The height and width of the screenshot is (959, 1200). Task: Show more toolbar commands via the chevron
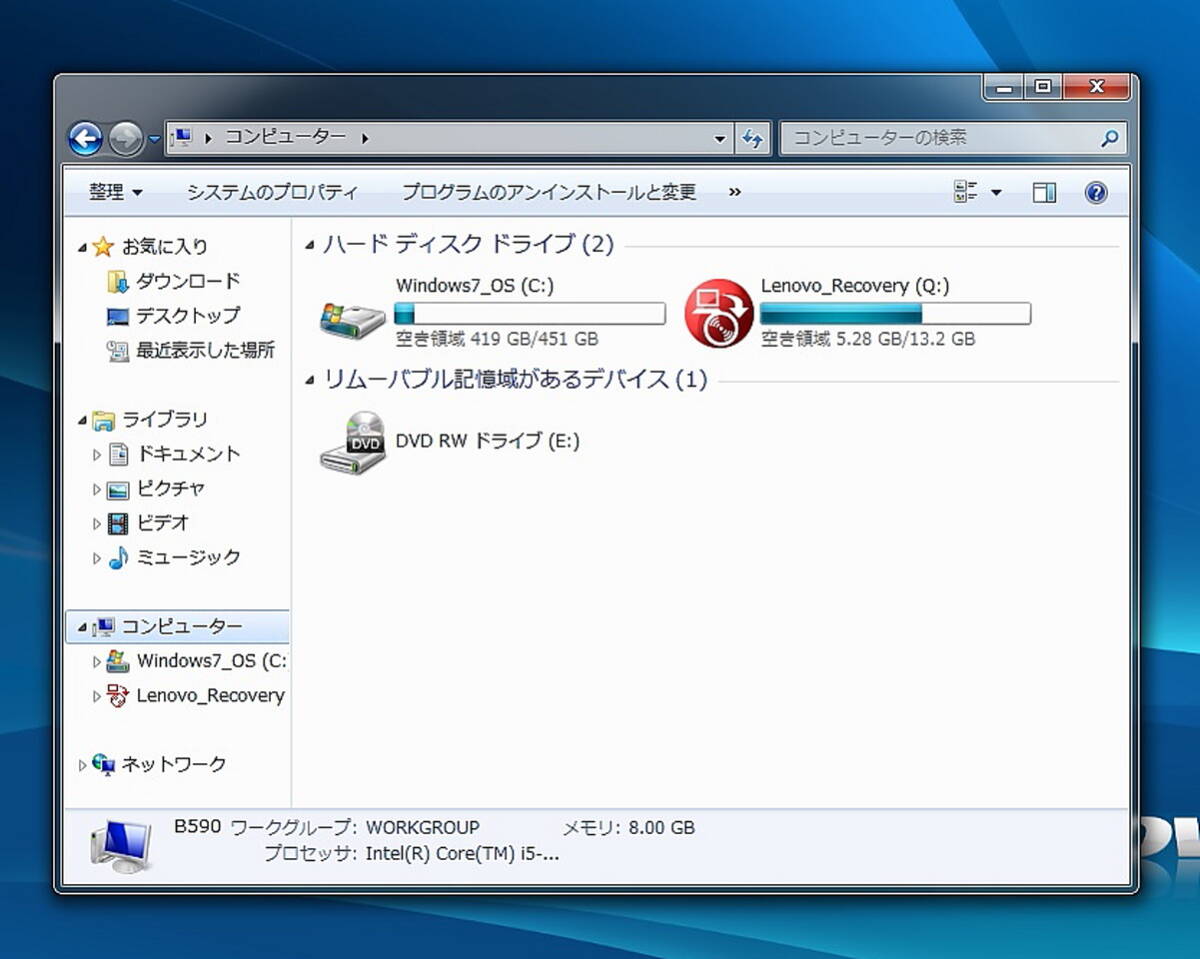(735, 192)
